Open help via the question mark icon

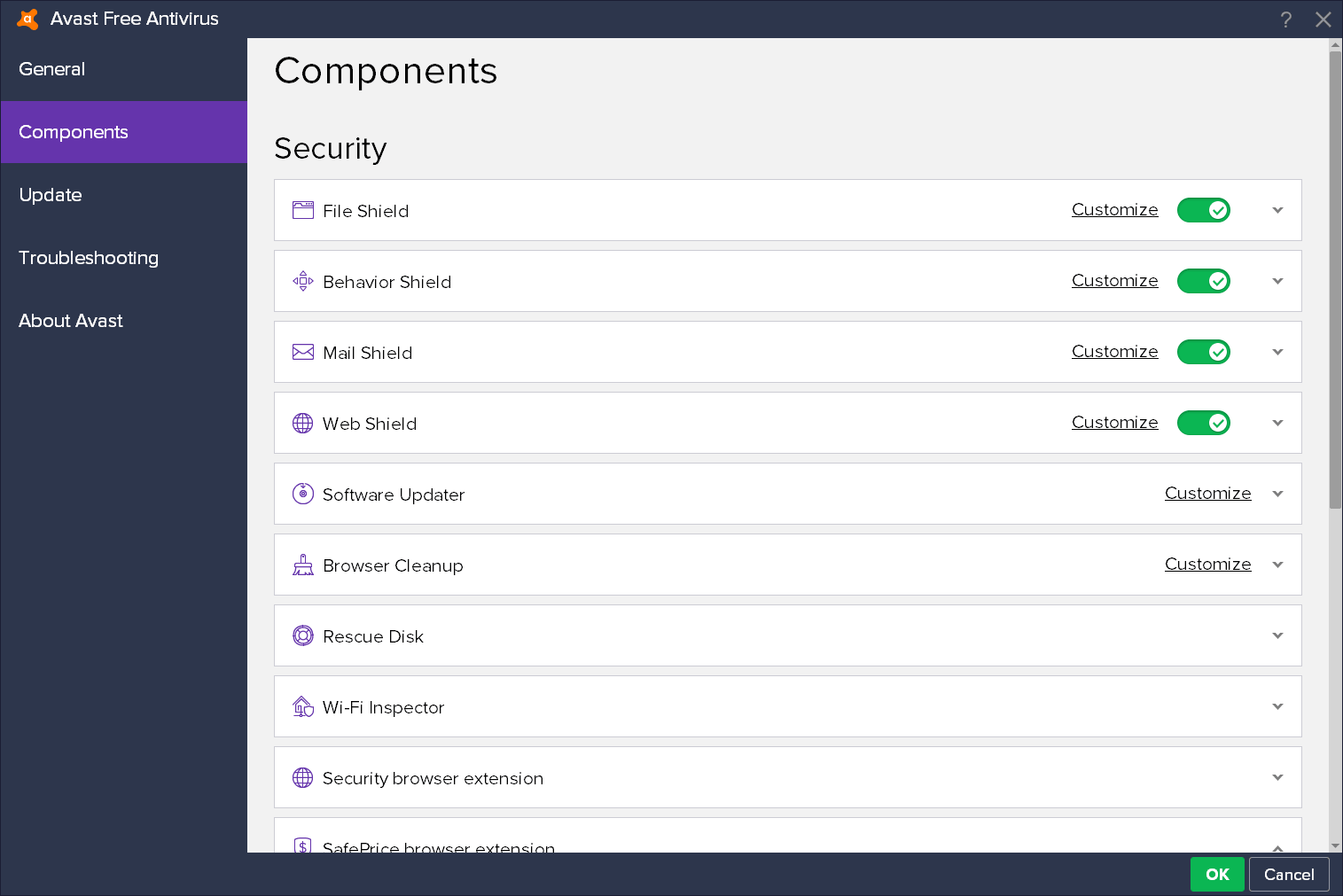tap(1286, 19)
